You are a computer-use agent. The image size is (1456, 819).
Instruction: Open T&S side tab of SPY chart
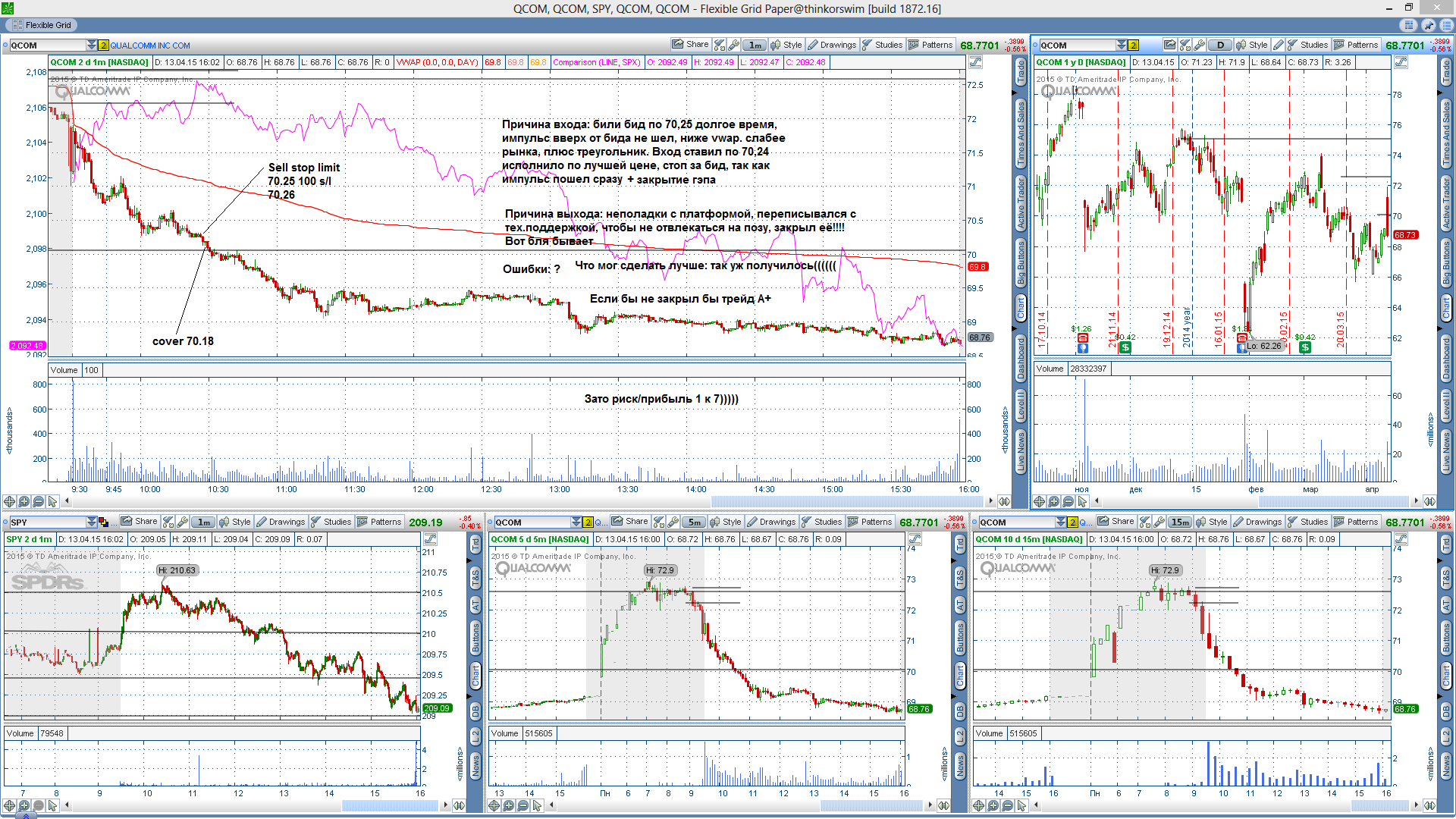tap(475, 578)
